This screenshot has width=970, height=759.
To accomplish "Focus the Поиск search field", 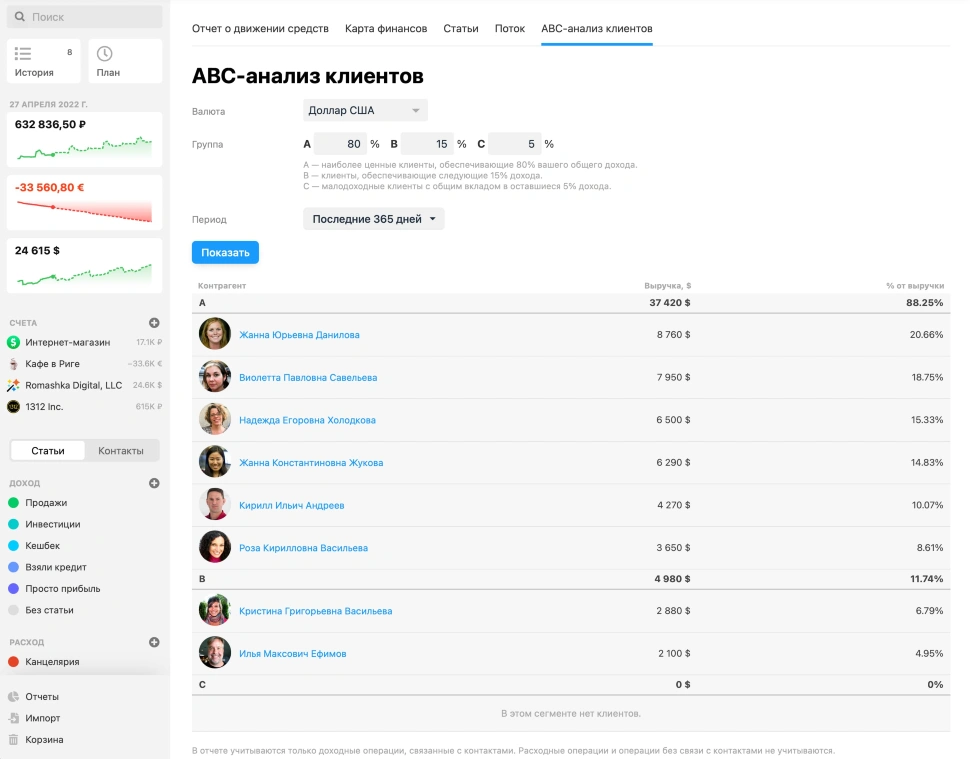I will click(x=85, y=17).
